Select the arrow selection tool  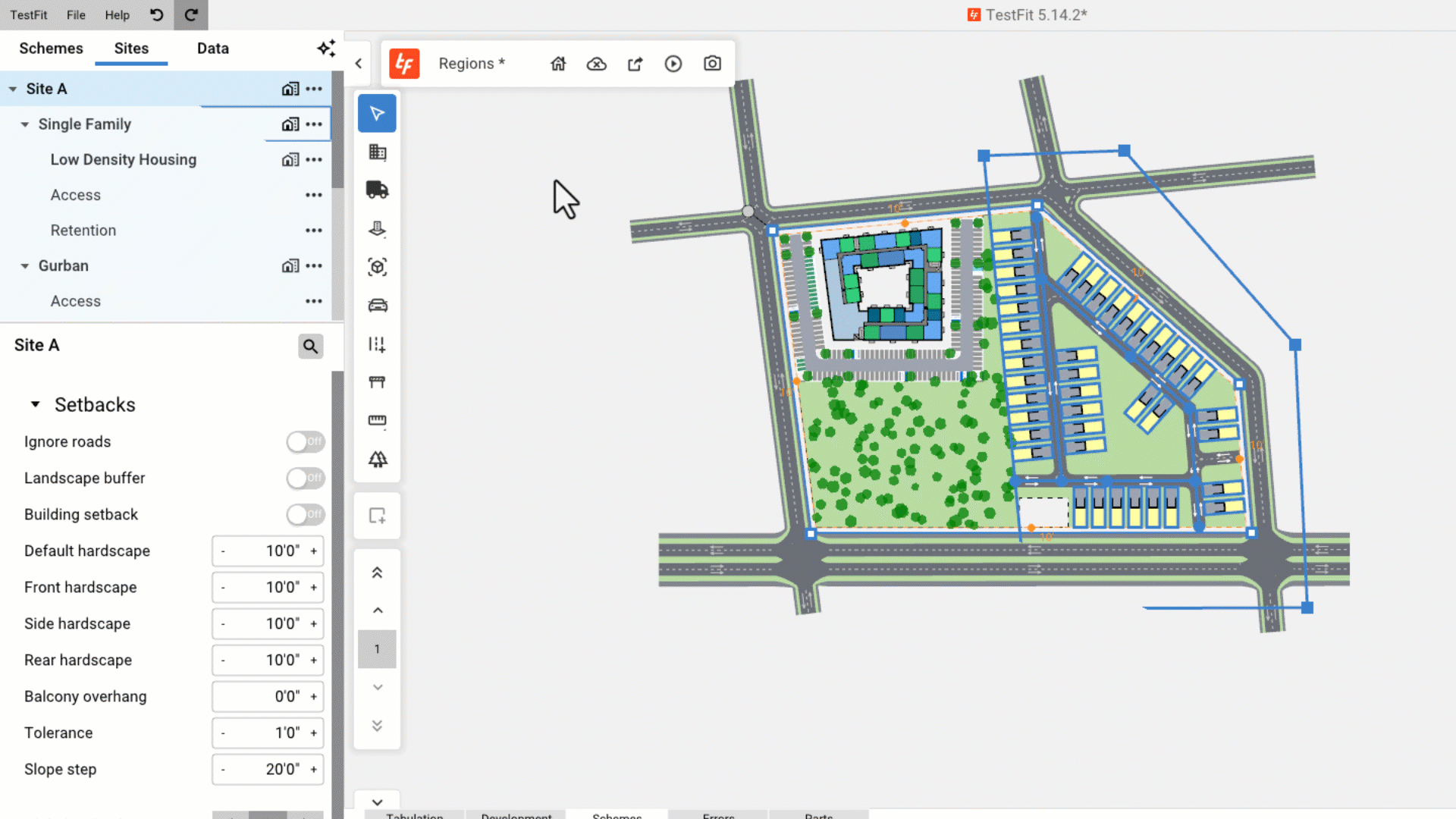click(x=377, y=114)
